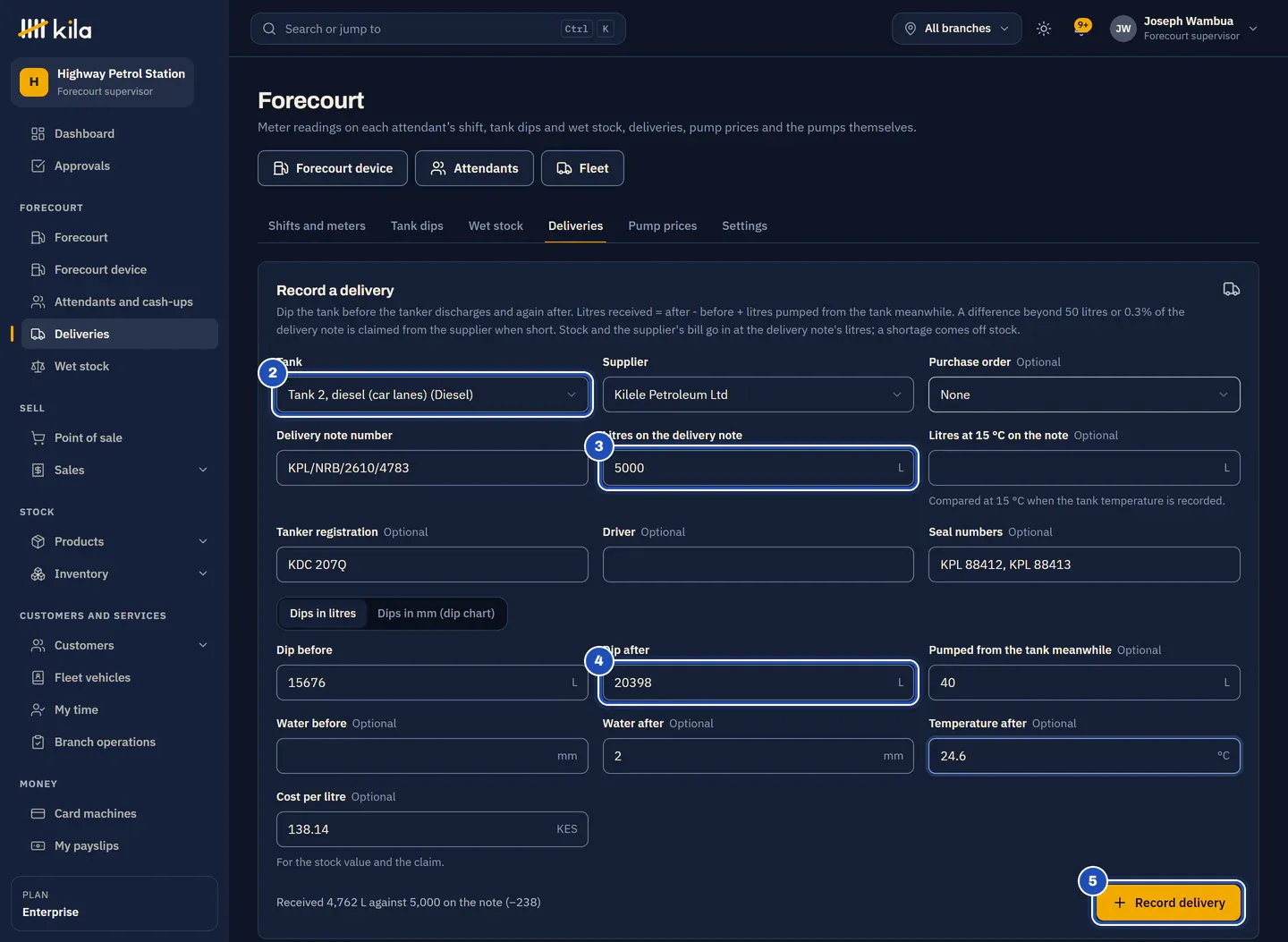The width and height of the screenshot is (1288, 942).
Task: Click the tanker icon in the Record a delivery card
Action: click(1231, 289)
